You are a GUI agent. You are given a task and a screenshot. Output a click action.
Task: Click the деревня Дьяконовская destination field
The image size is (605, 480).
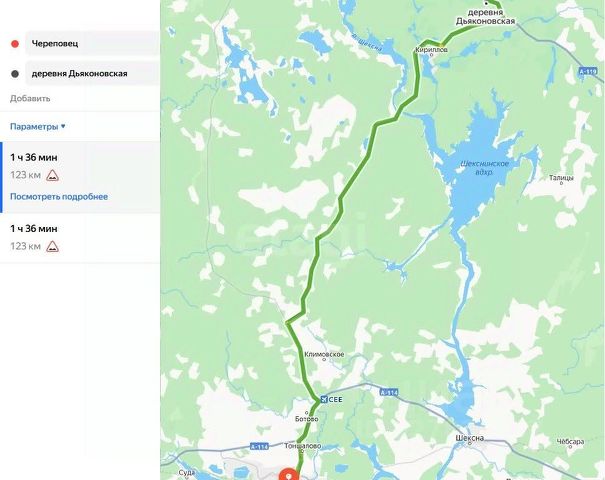pos(92,73)
